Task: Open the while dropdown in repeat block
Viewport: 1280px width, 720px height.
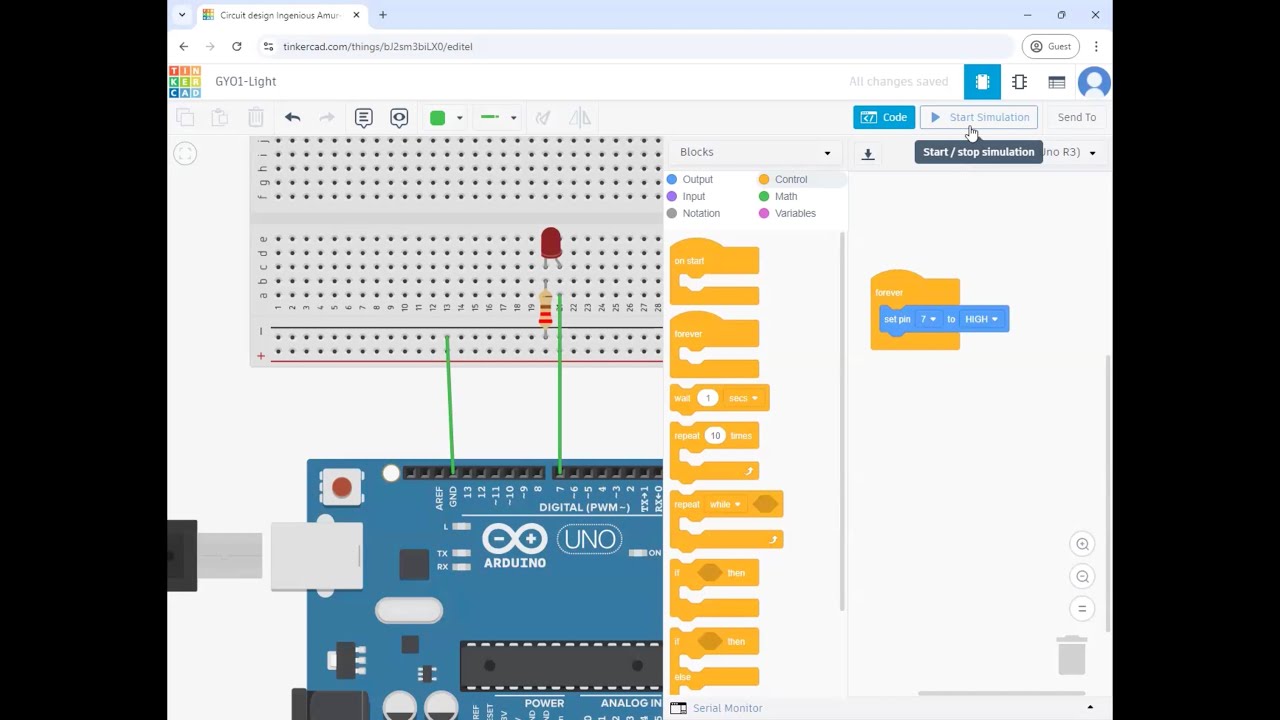Action: (726, 504)
